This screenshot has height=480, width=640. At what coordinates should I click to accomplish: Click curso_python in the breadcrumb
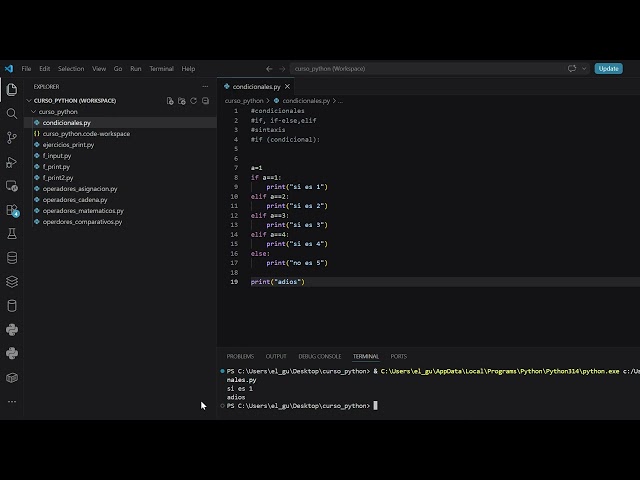coord(244,101)
